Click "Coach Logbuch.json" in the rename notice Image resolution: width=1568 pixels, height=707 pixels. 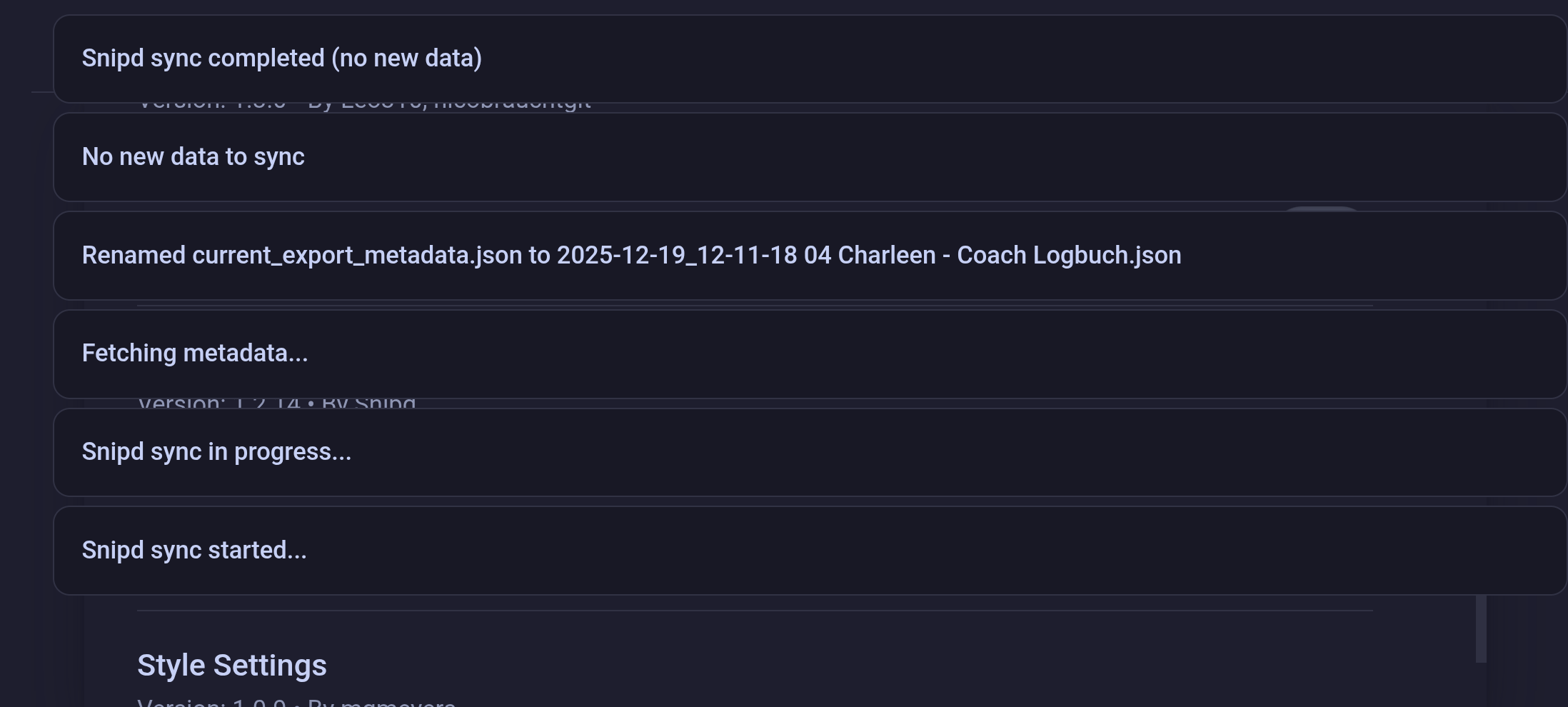(1069, 256)
